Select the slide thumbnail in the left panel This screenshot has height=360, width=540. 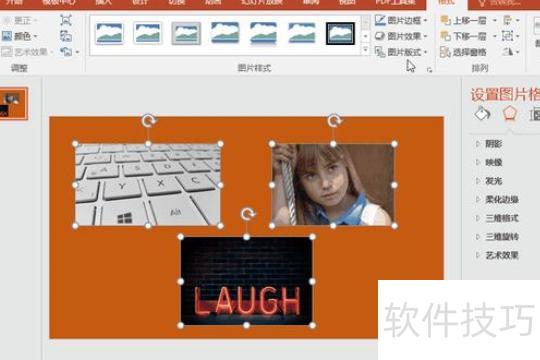(13, 104)
